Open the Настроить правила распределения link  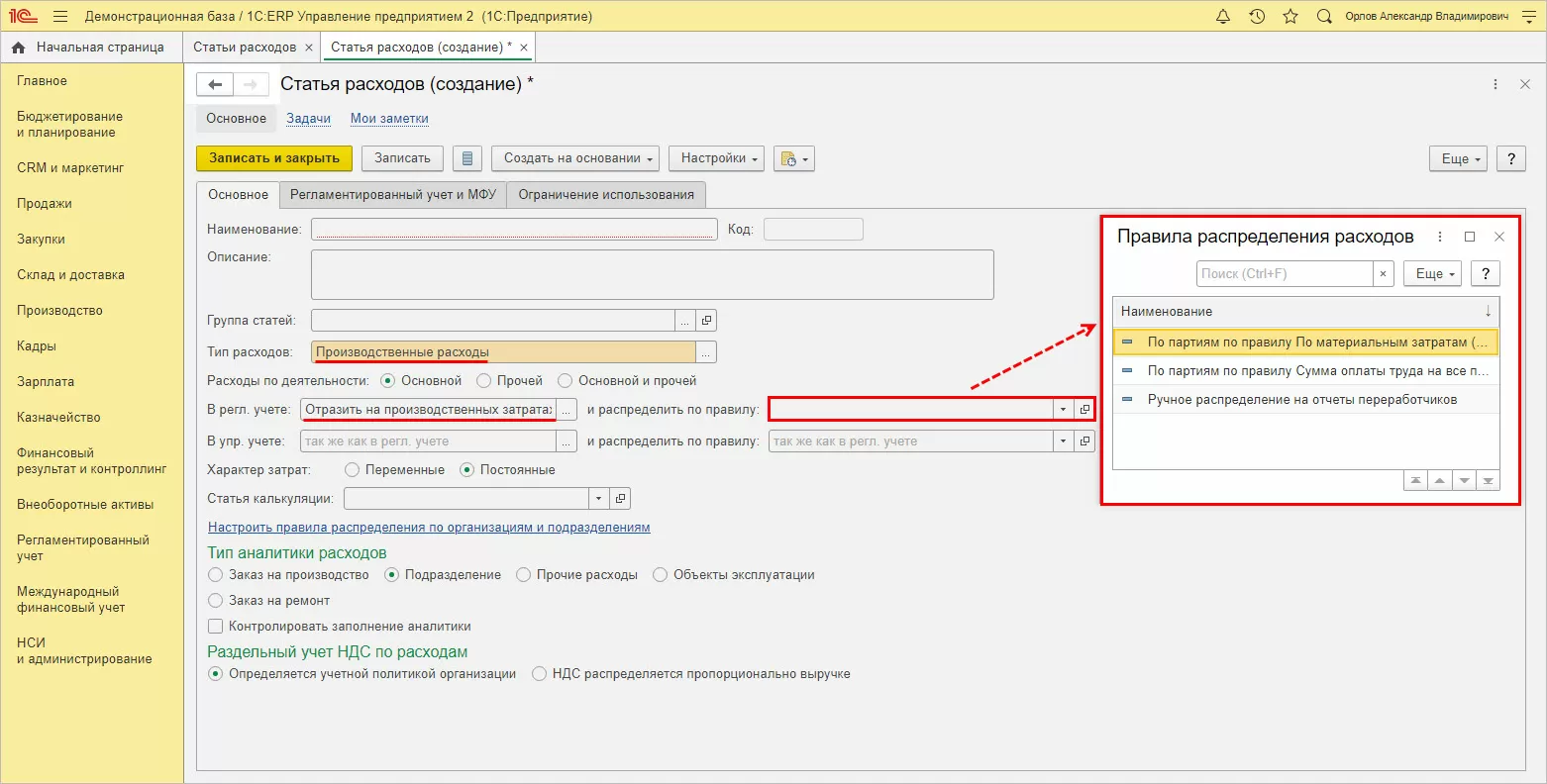pyautogui.click(x=429, y=528)
